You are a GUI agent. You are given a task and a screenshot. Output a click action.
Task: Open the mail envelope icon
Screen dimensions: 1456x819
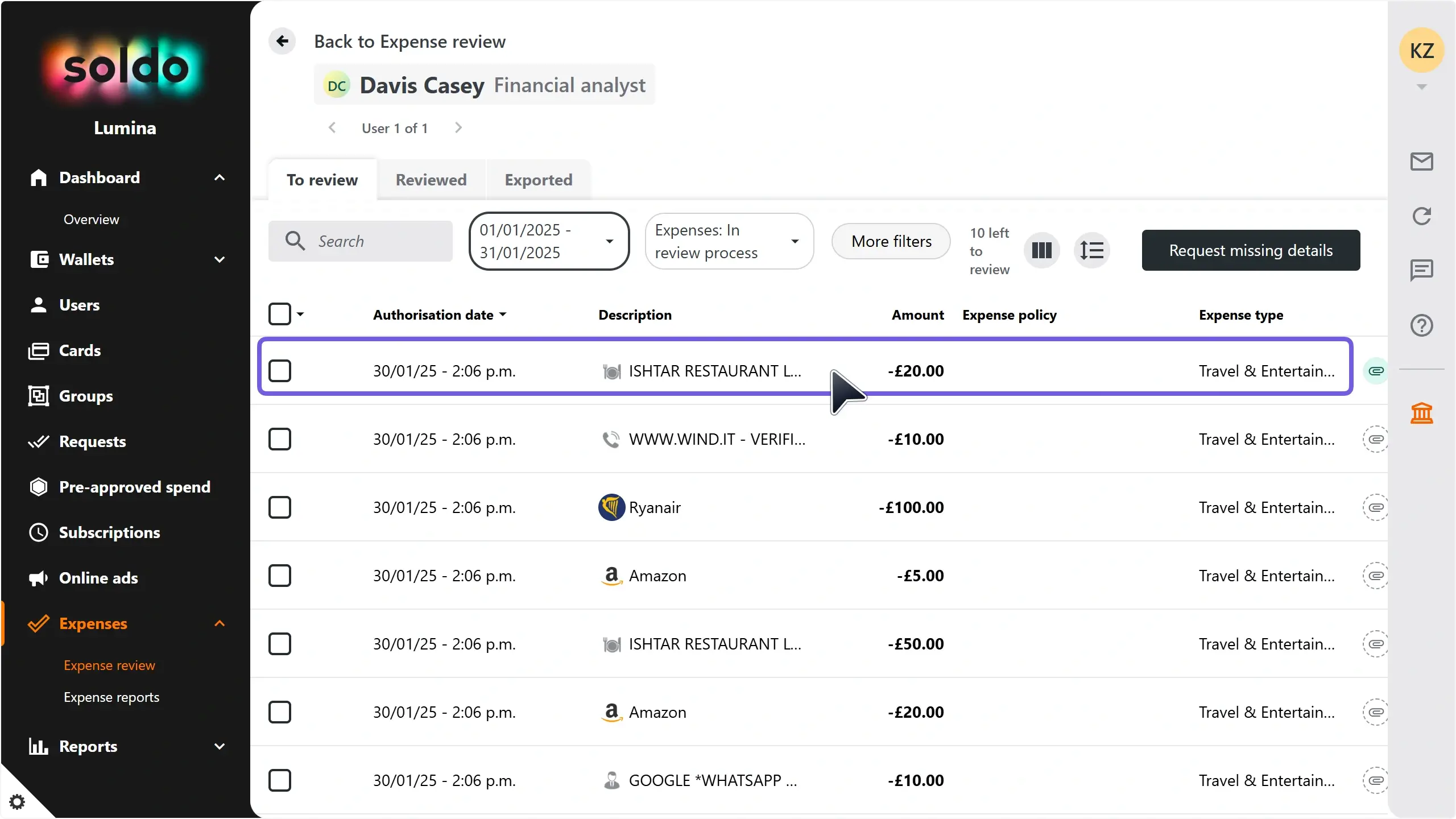(1421, 162)
